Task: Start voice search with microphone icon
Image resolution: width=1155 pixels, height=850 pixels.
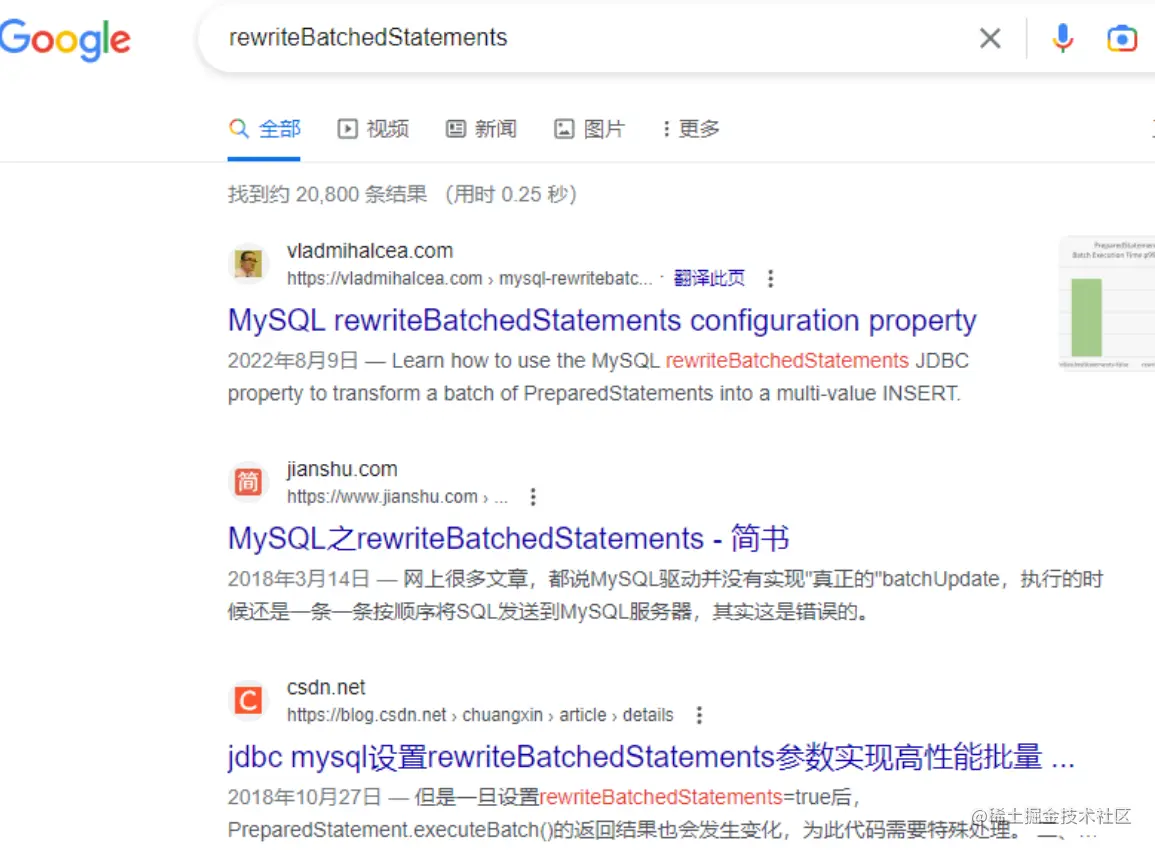Action: pos(1062,38)
